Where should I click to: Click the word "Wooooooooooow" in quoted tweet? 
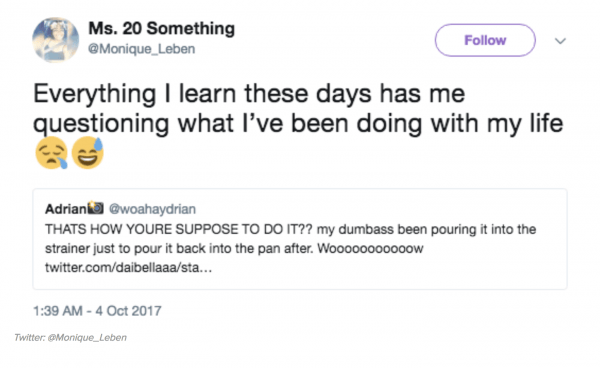tap(370, 248)
